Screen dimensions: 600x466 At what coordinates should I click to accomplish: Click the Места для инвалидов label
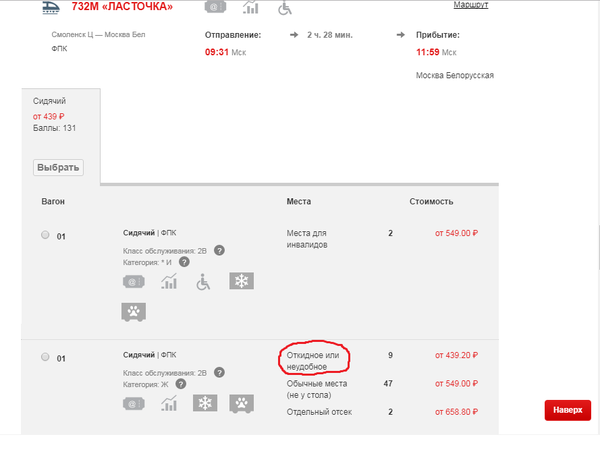[307, 239]
